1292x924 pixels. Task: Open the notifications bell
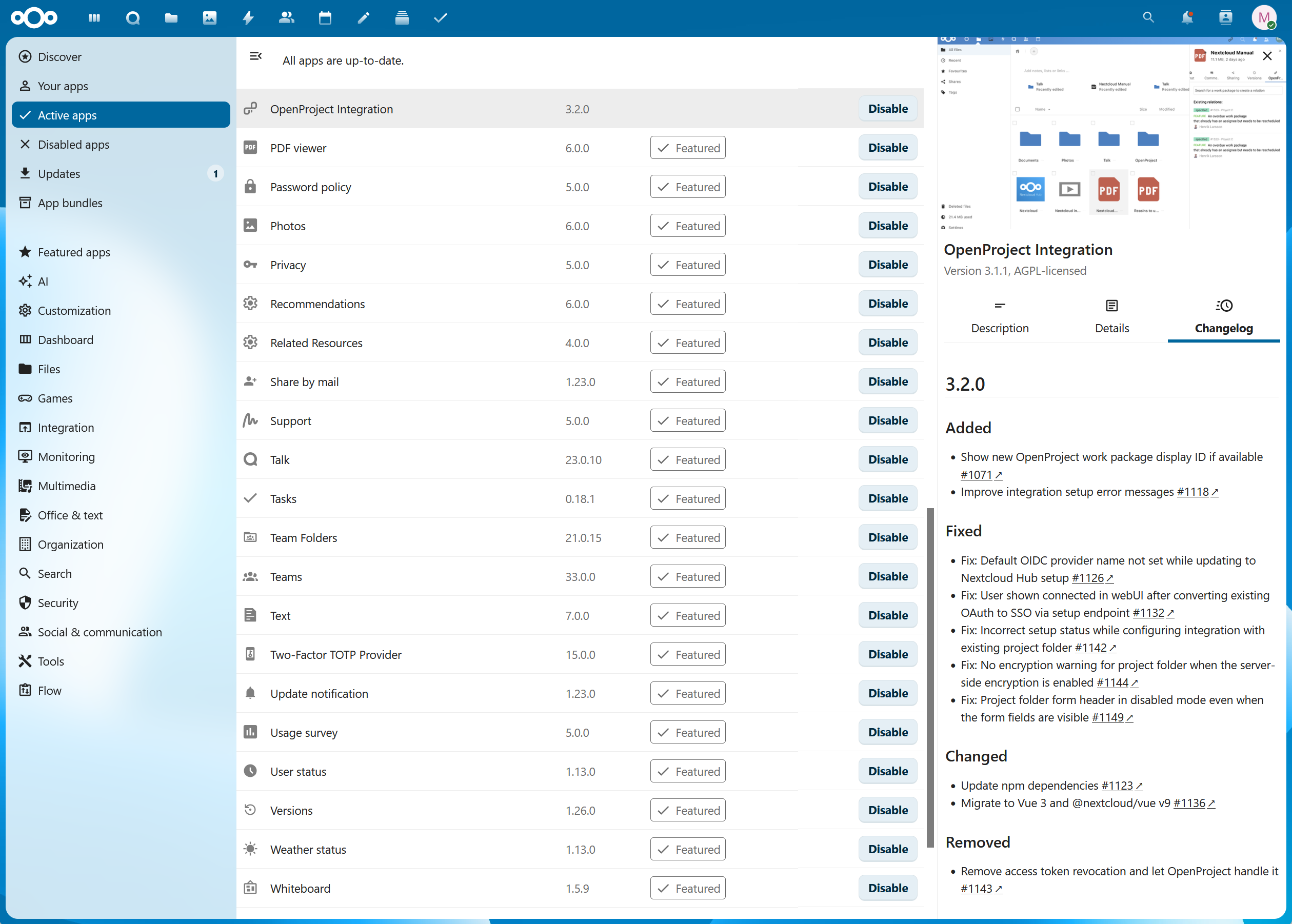pyautogui.click(x=1187, y=17)
